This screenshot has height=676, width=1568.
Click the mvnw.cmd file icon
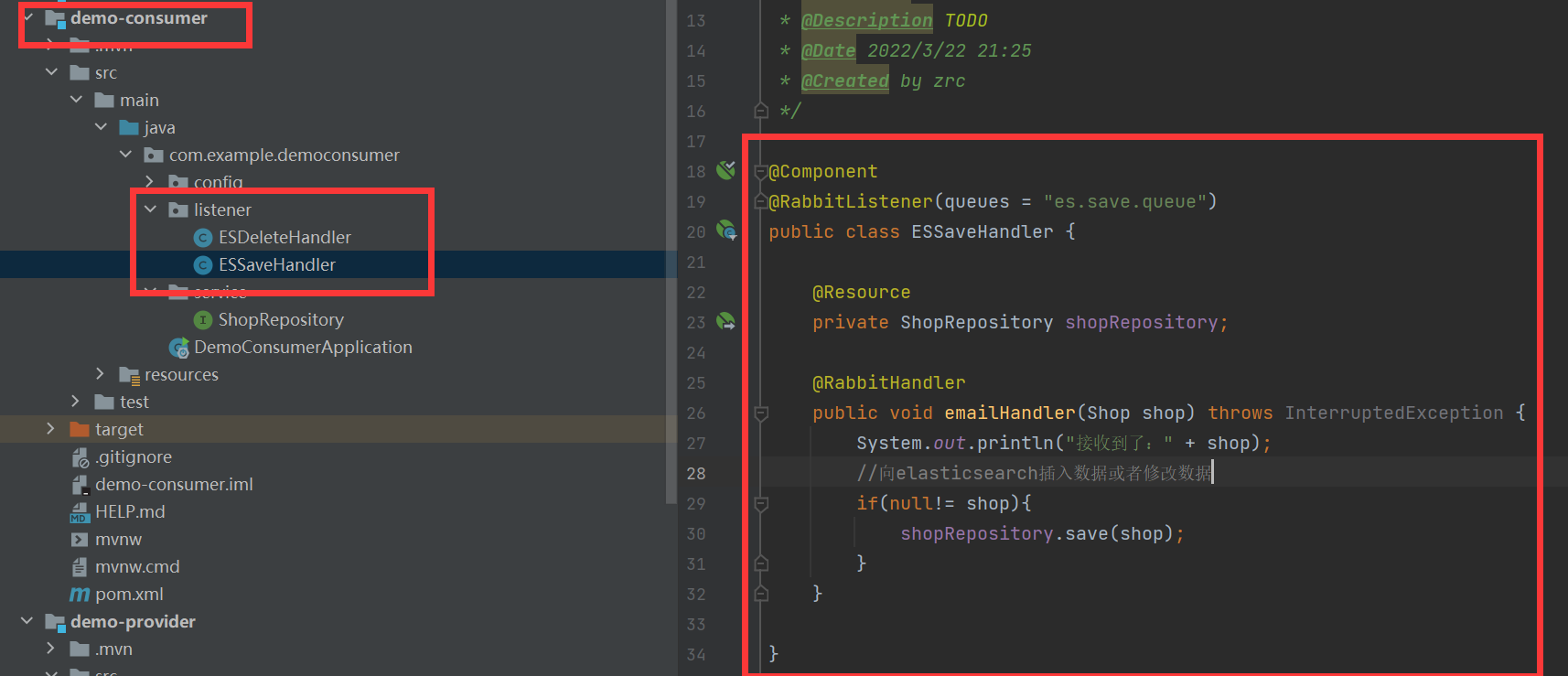click(80, 567)
